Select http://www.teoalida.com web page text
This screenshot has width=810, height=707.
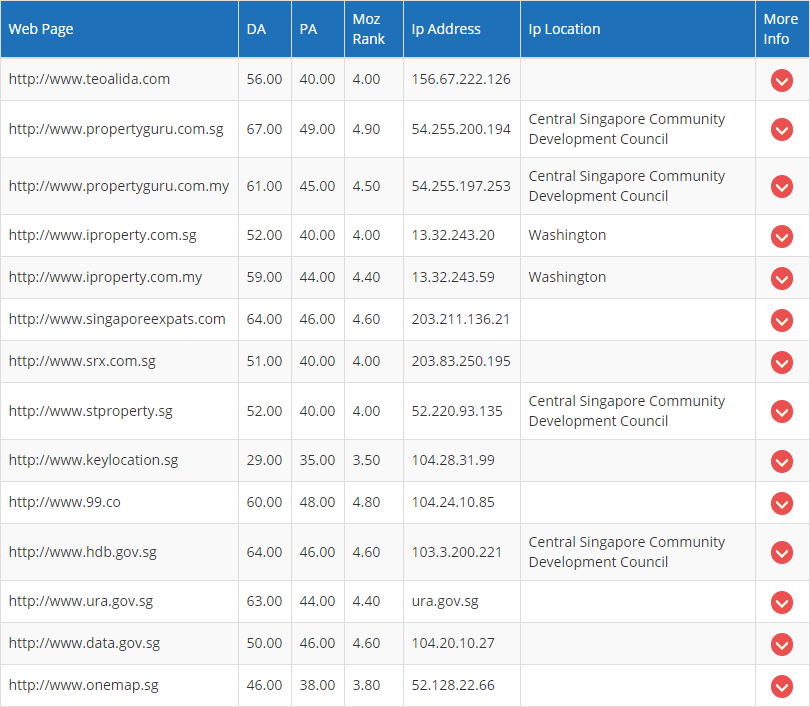(x=89, y=79)
